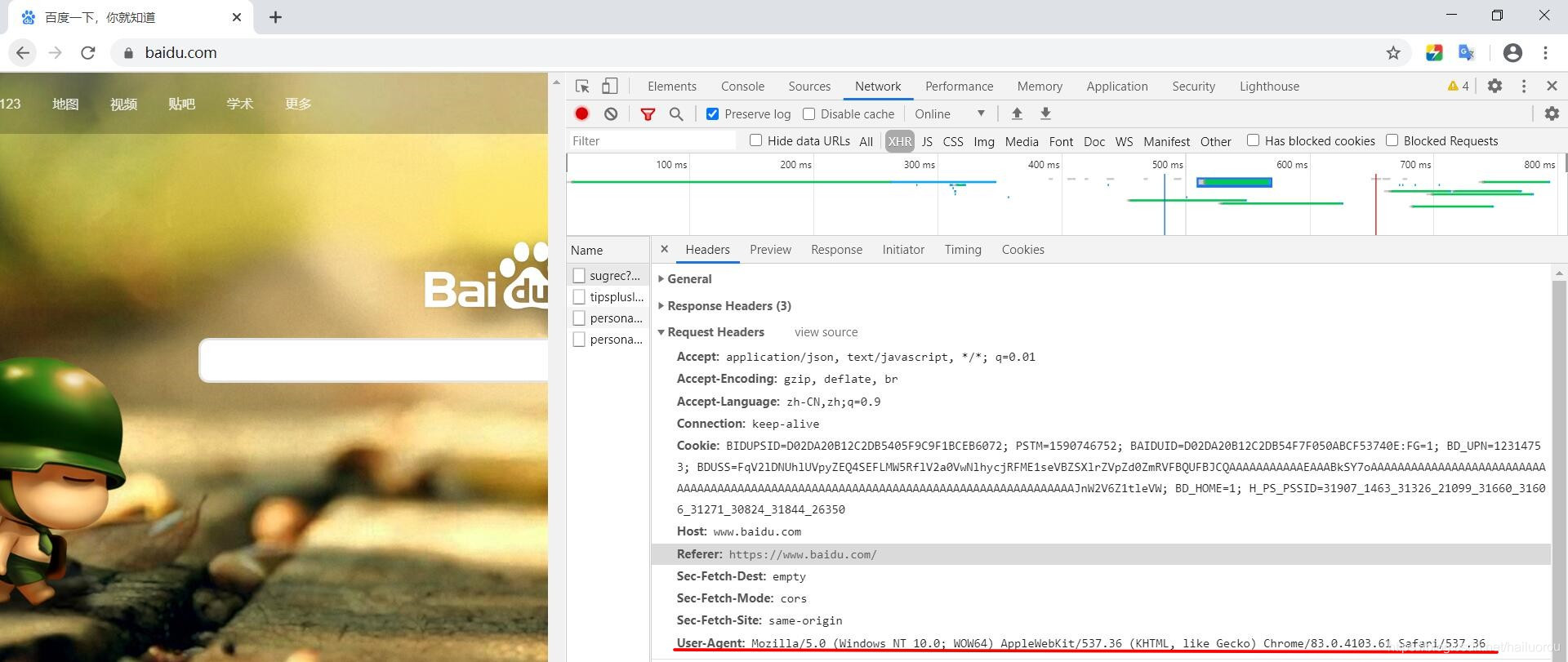The height and width of the screenshot is (662, 1568).
Task: Open DevTools settings gear
Action: click(1494, 86)
